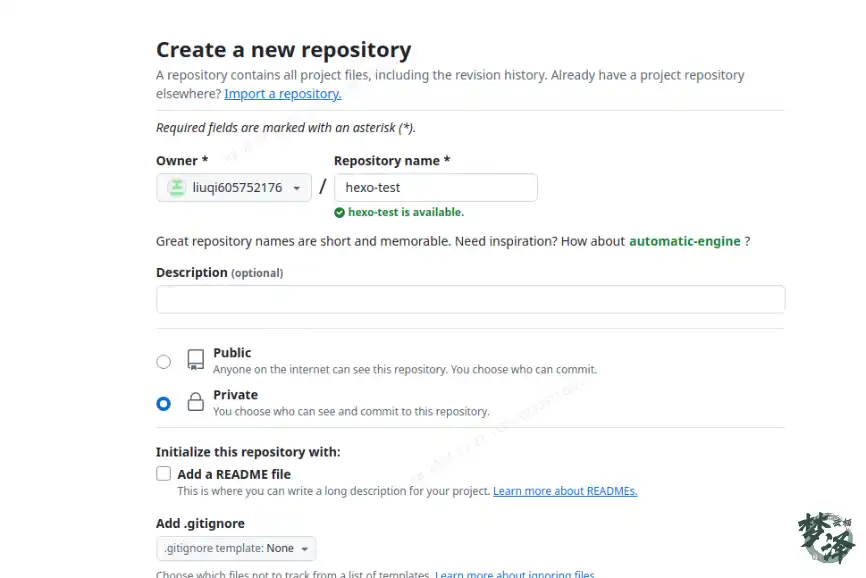Viewport: 866px width, 578px height.
Task: Focus the Repository name field
Action: tap(436, 188)
